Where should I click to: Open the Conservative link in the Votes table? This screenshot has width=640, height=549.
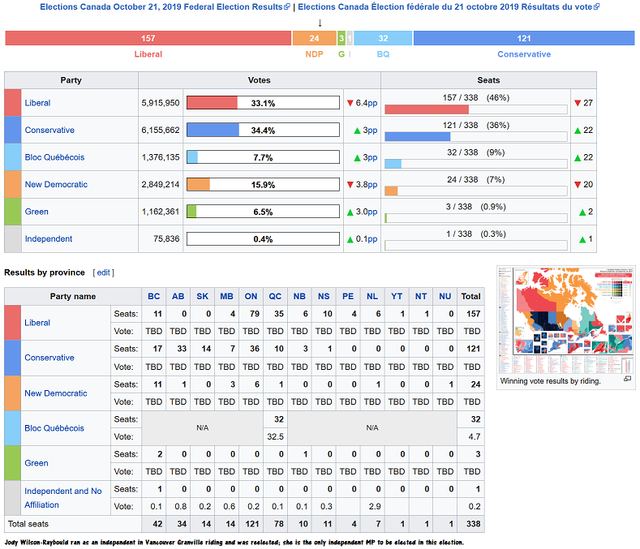click(x=49, y=130)
